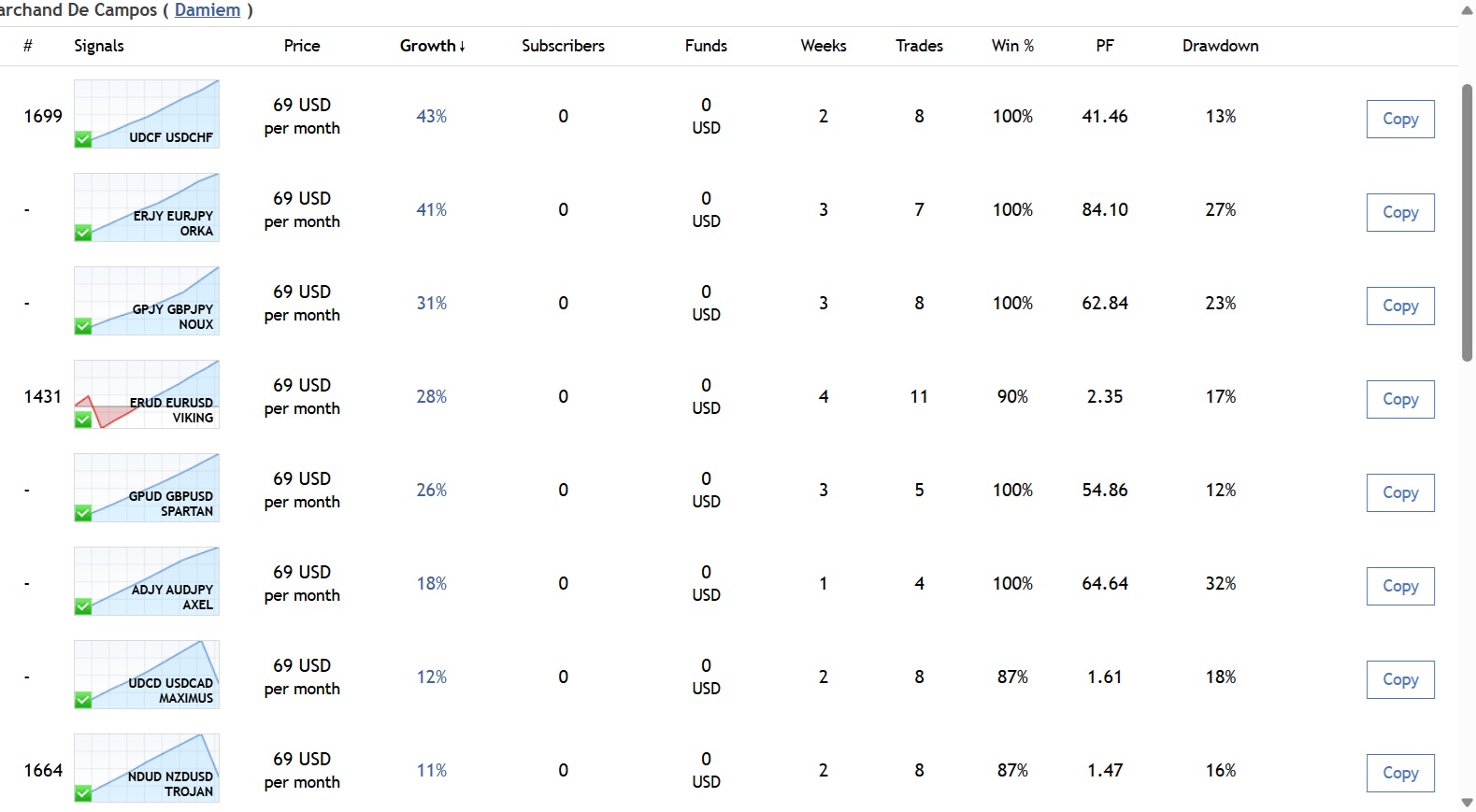1476x812 pixels.
Task: Click the green checkmark on NZDUSD TROJAN chart
Action: pos(83,793)
